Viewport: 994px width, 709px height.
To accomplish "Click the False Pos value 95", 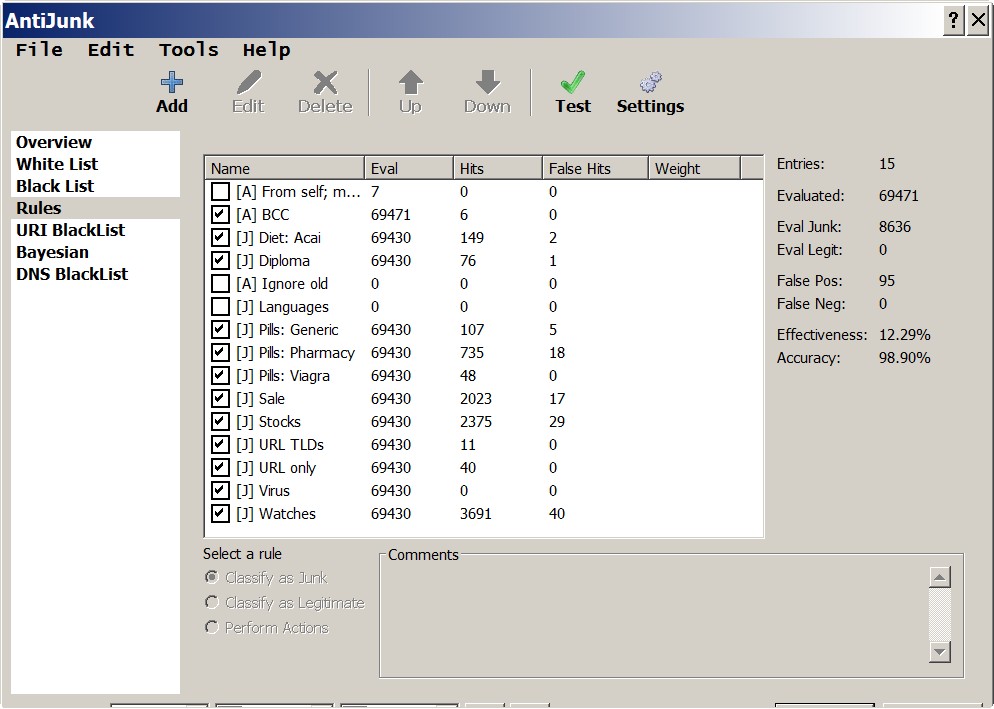I will click(887, 281).
